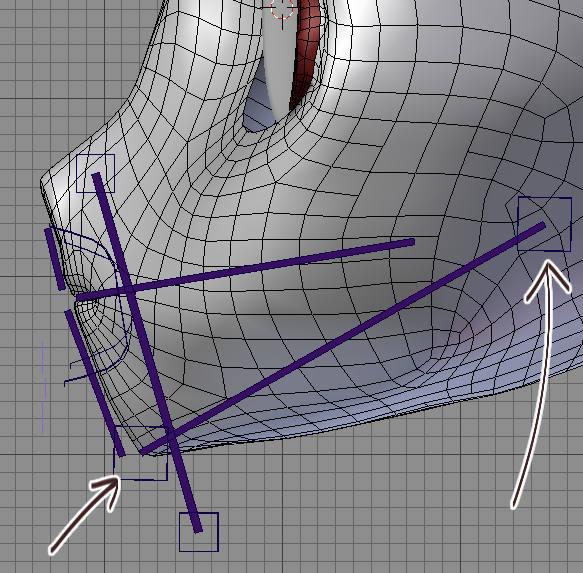
Task: Select the upper mouth-to-cheek horizontal bone
Action: pos(245,270)
